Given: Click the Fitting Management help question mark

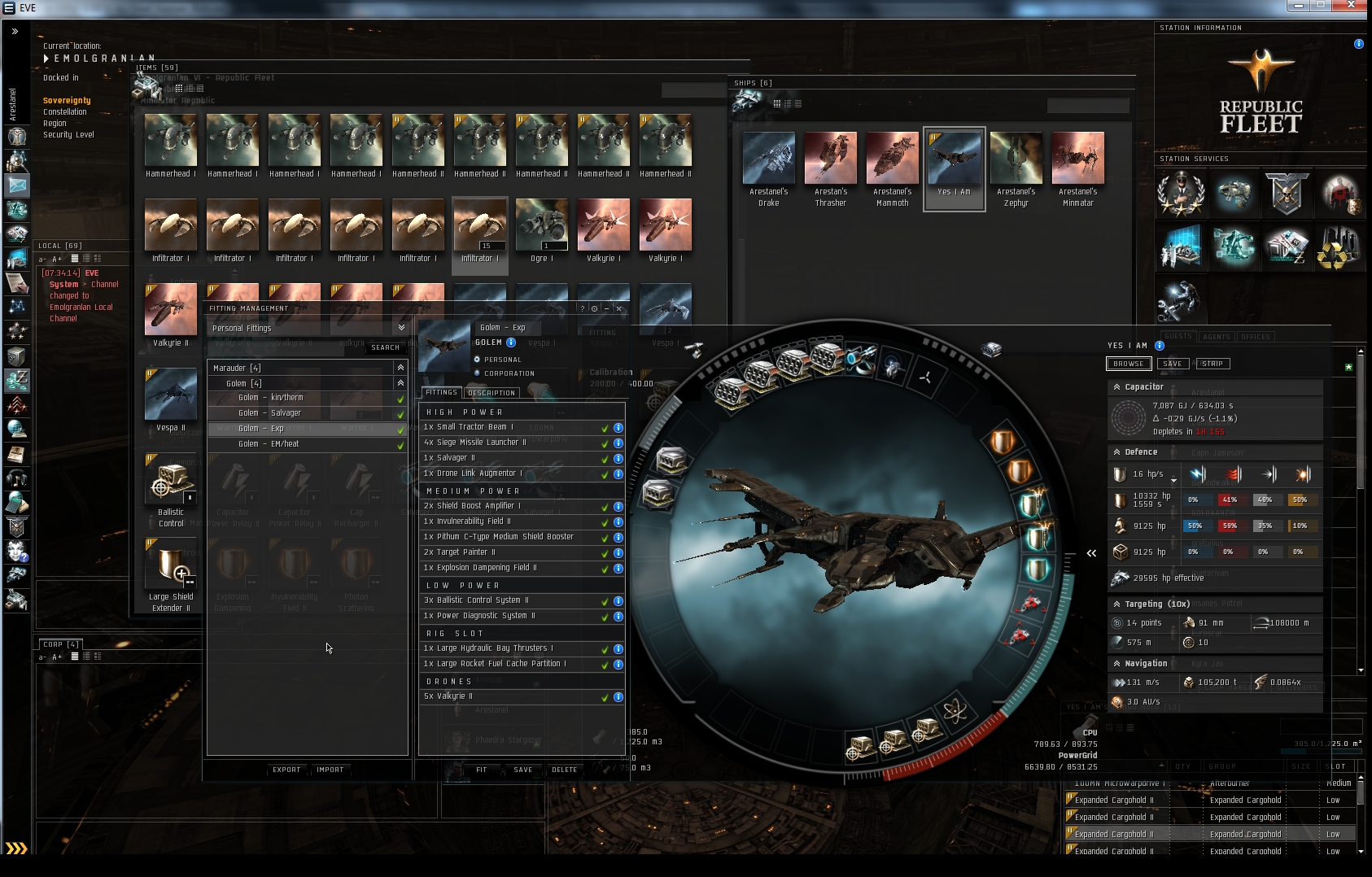Looking at the screenshot, I should 583,308.
